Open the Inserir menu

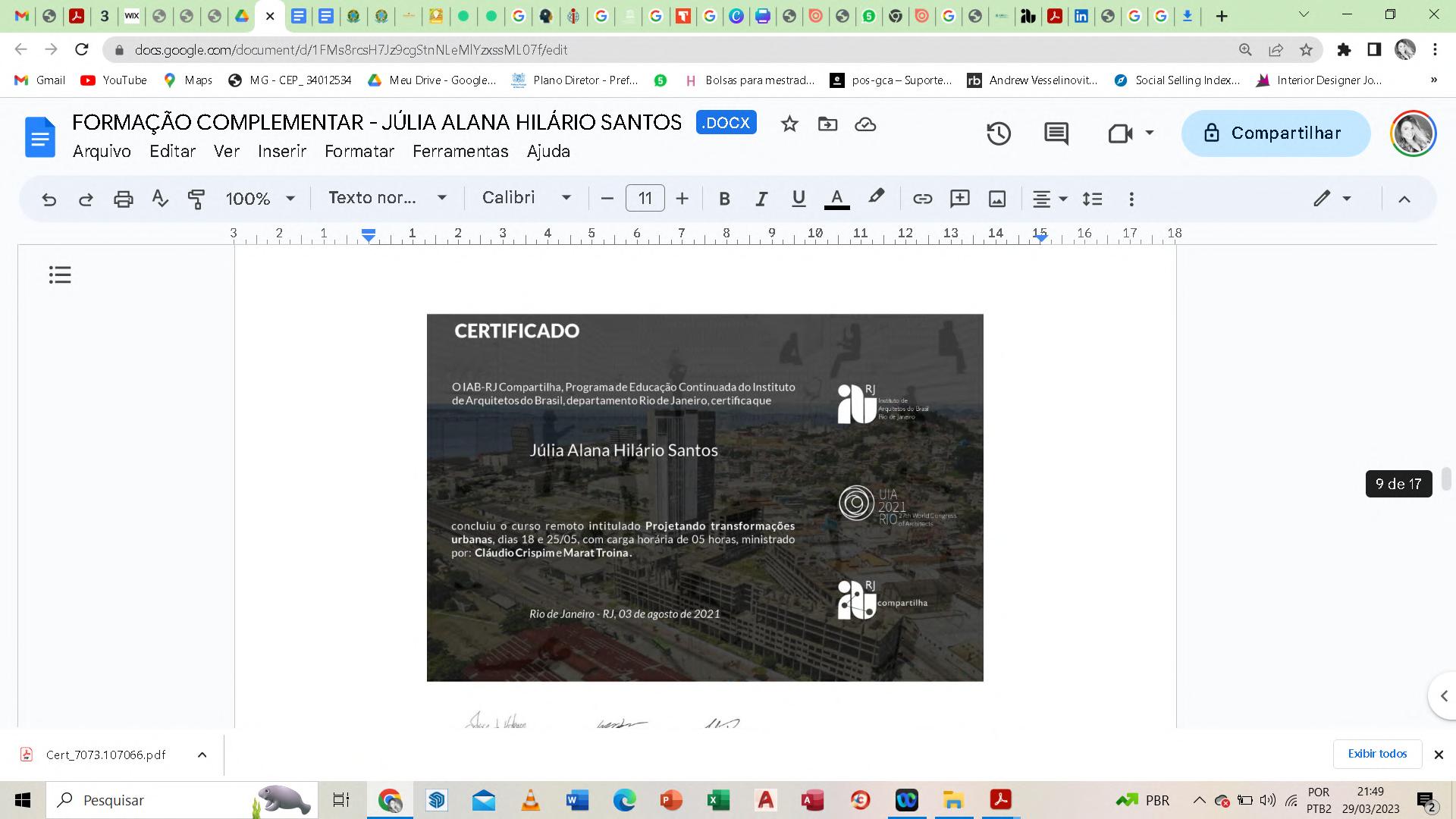coord(281,152)
